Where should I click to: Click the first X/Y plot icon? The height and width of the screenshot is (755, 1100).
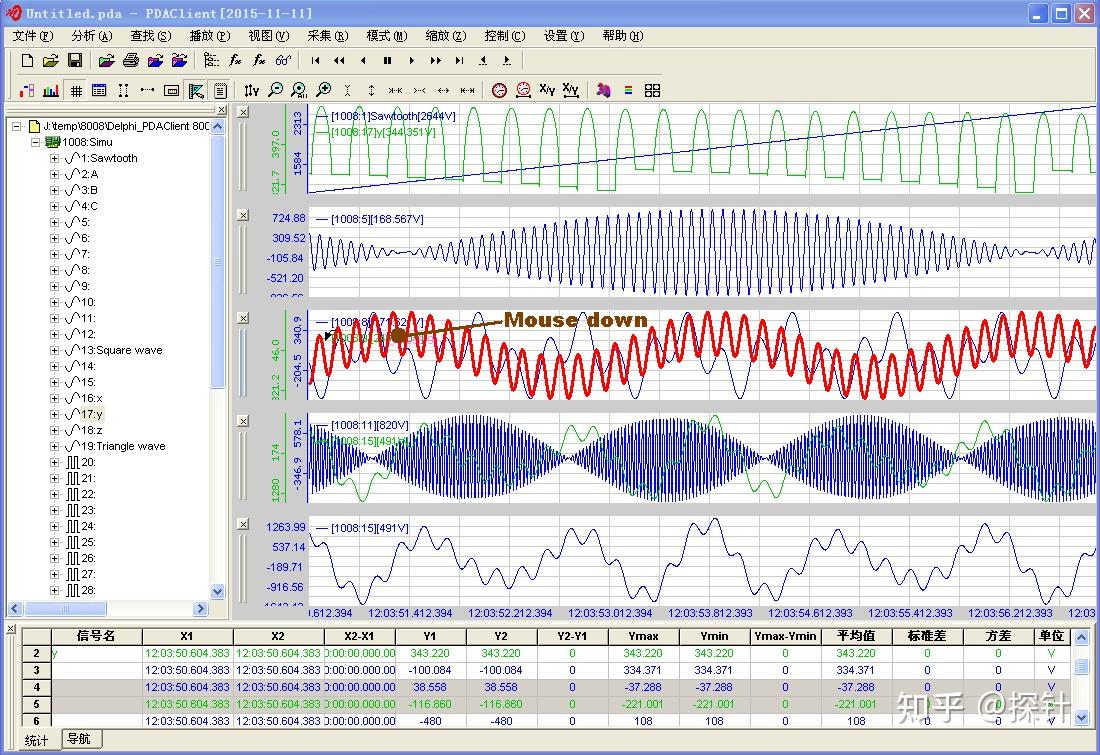[547, 90]
